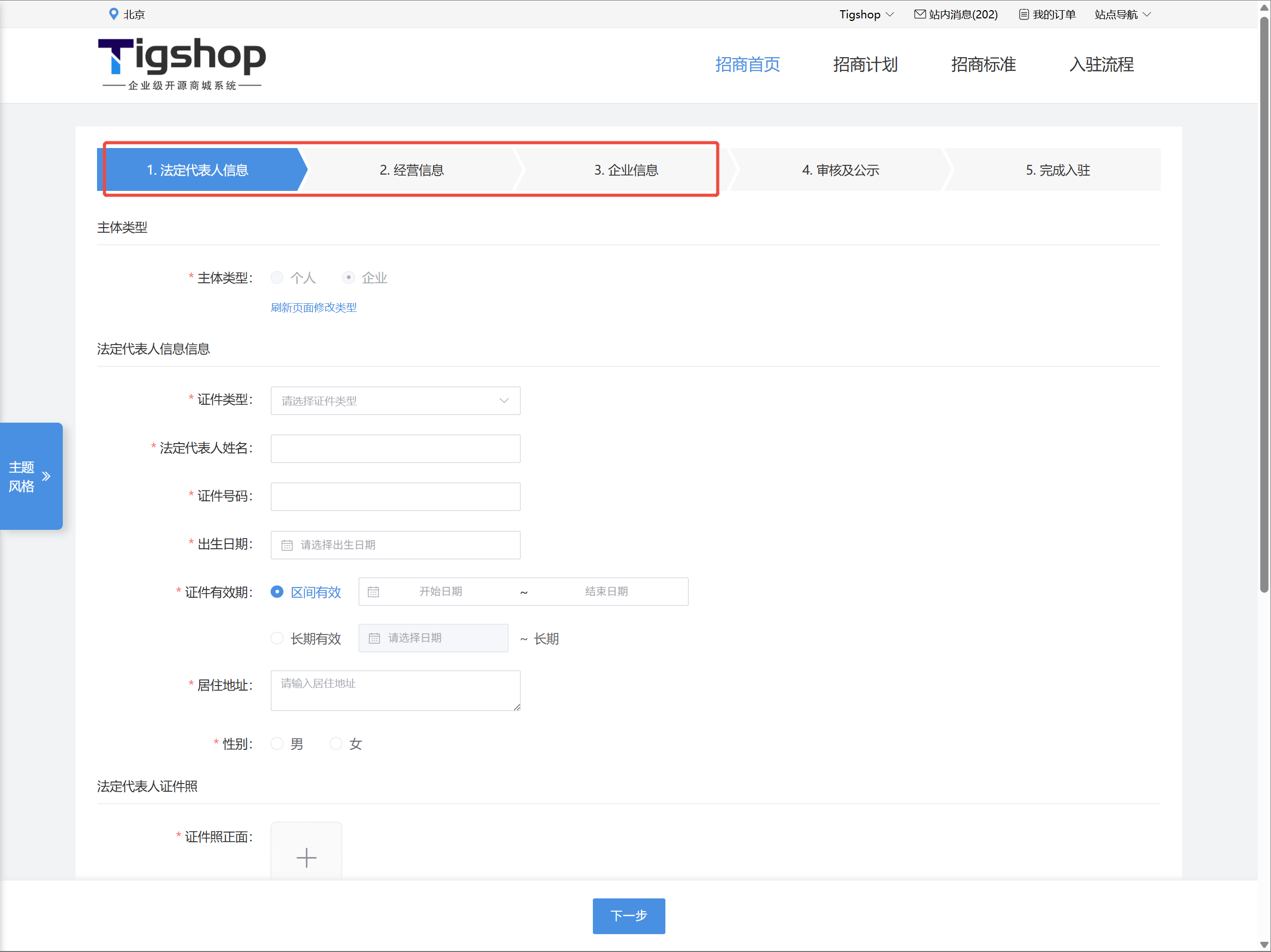The image size is (1271, 952).
Task: Choose male gender option
Action: [x=277, y=744]
